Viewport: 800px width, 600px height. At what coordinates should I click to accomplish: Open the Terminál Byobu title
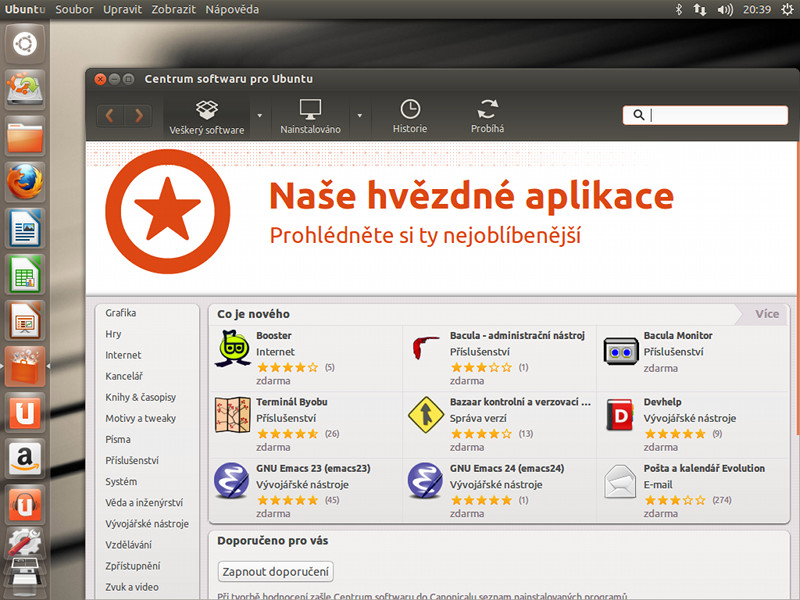tap(292, 402)
